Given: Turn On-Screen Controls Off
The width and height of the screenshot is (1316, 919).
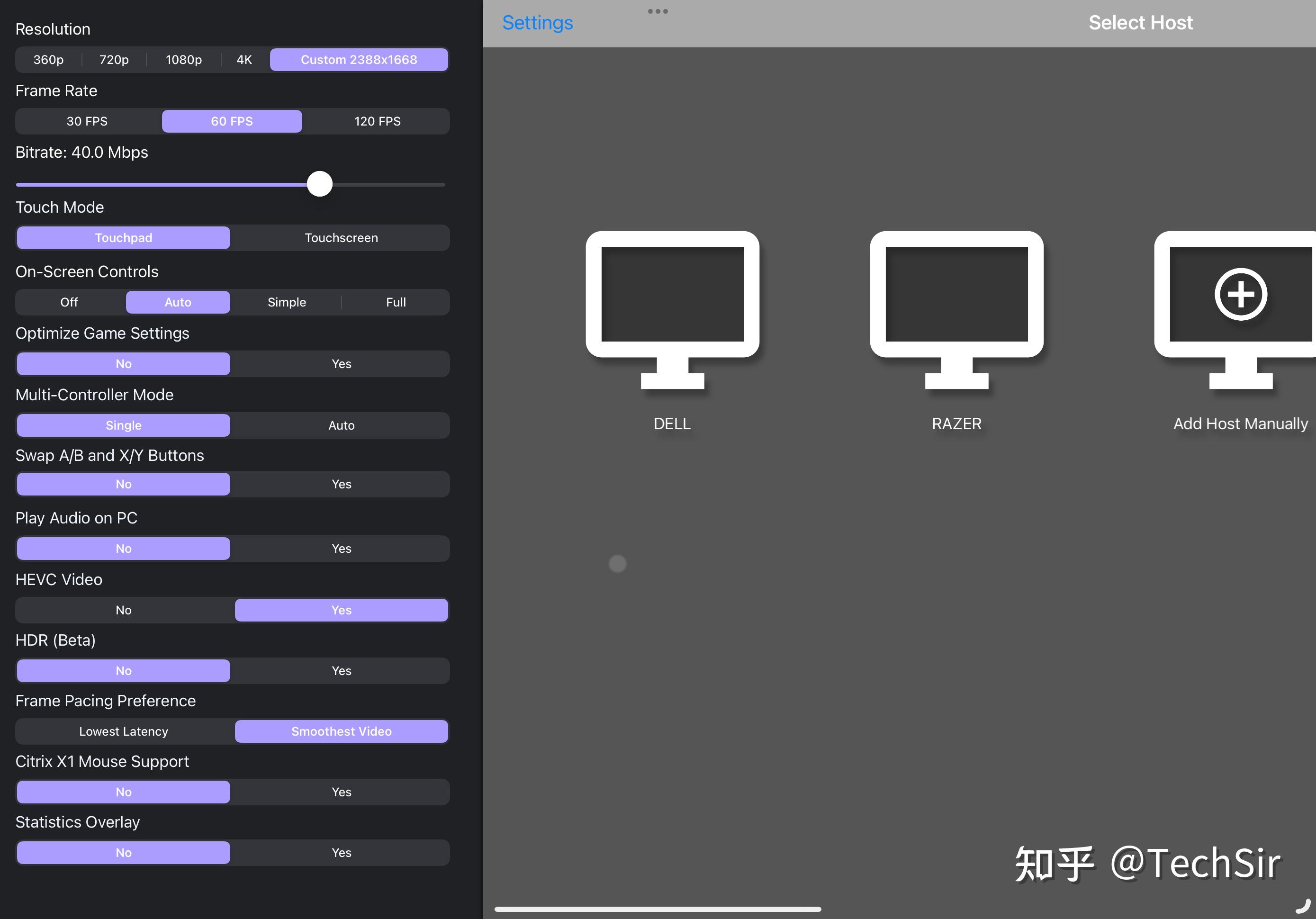Looking at the screenshot, I should pyautogui.click(x=69, y=302).
